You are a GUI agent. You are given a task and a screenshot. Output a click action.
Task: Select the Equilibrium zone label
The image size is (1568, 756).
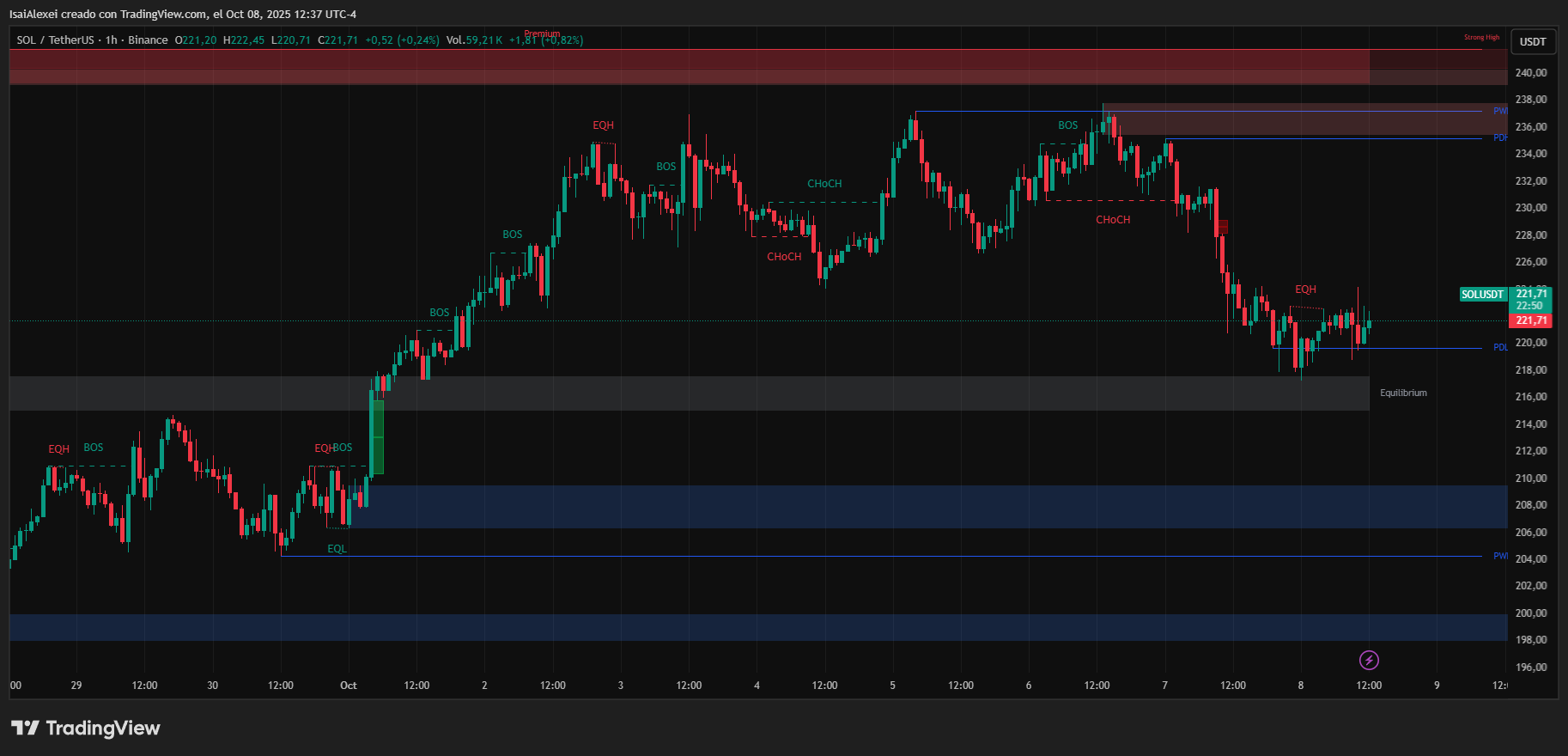(1403, 393)
